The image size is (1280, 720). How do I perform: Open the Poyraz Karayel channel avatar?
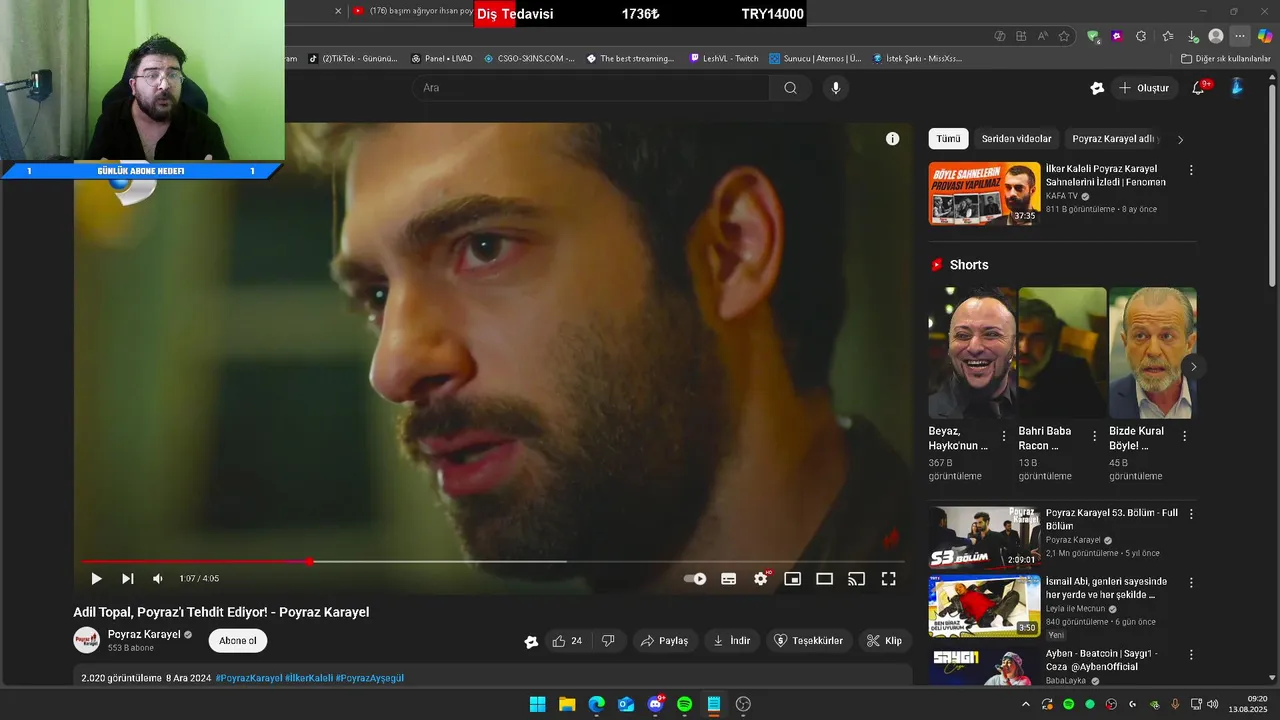(x=87, y=640)
